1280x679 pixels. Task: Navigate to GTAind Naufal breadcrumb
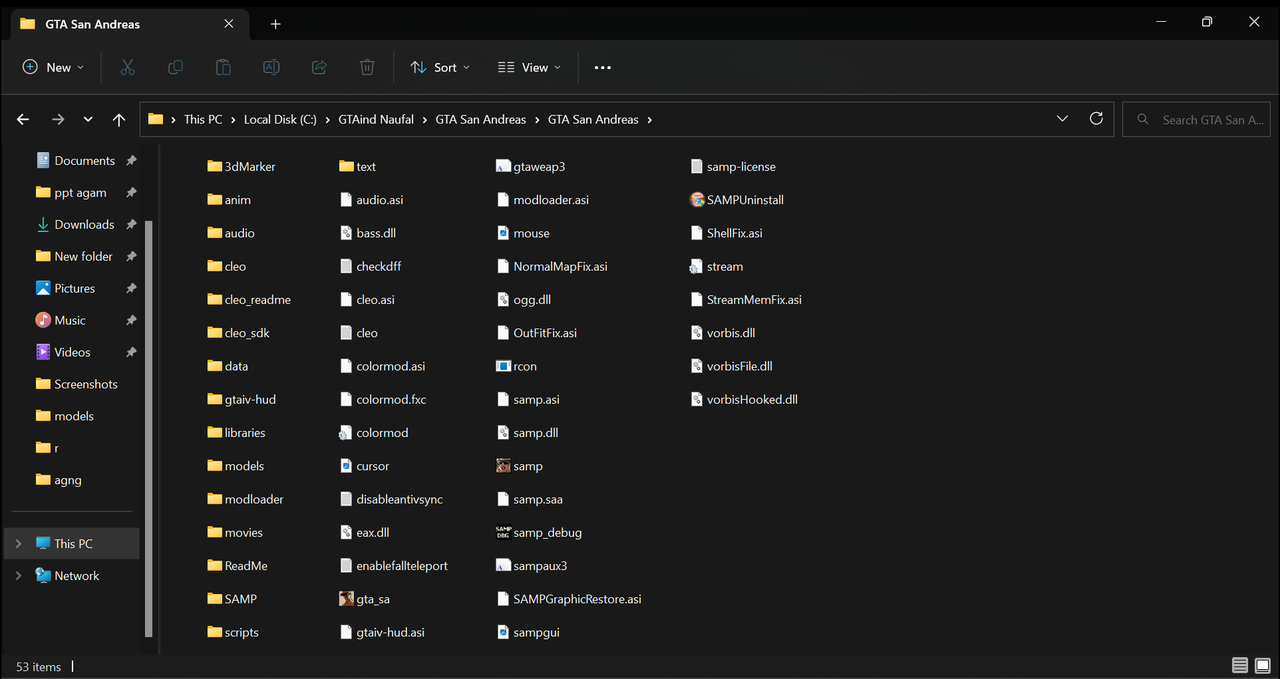tap(376, 119)
